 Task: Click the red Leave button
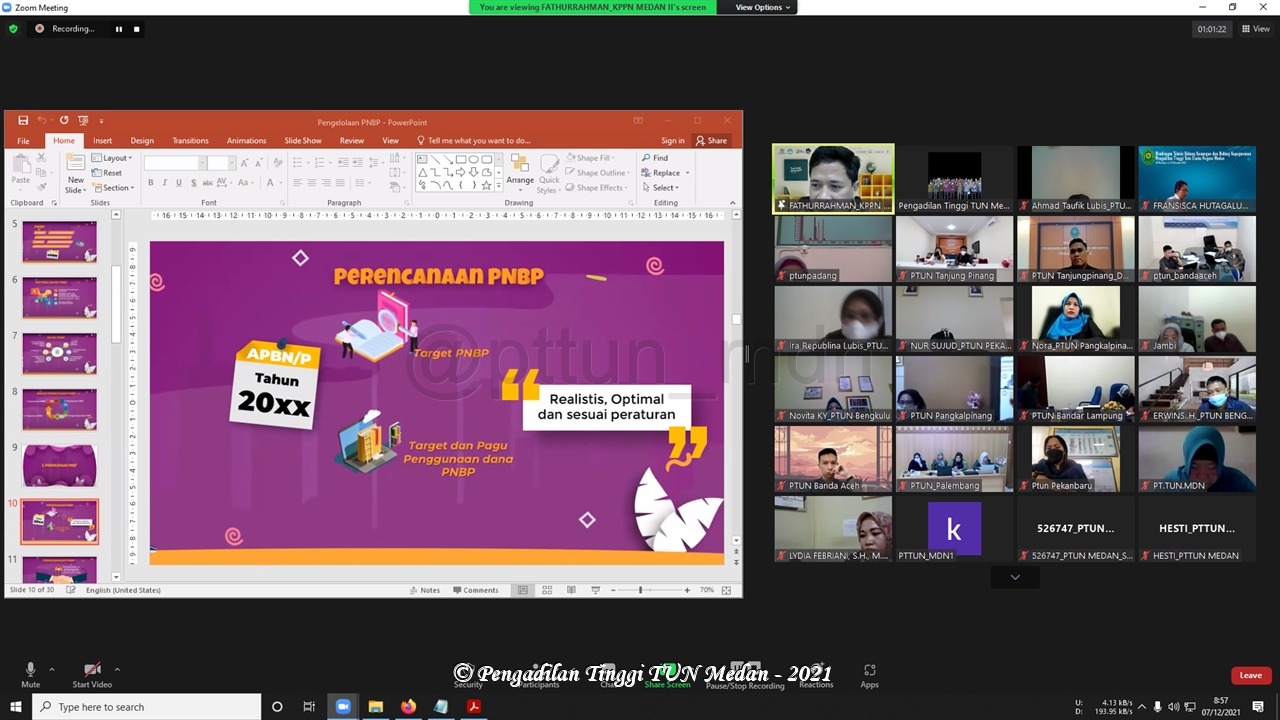pyautogui.click(x=1250, y=675)
